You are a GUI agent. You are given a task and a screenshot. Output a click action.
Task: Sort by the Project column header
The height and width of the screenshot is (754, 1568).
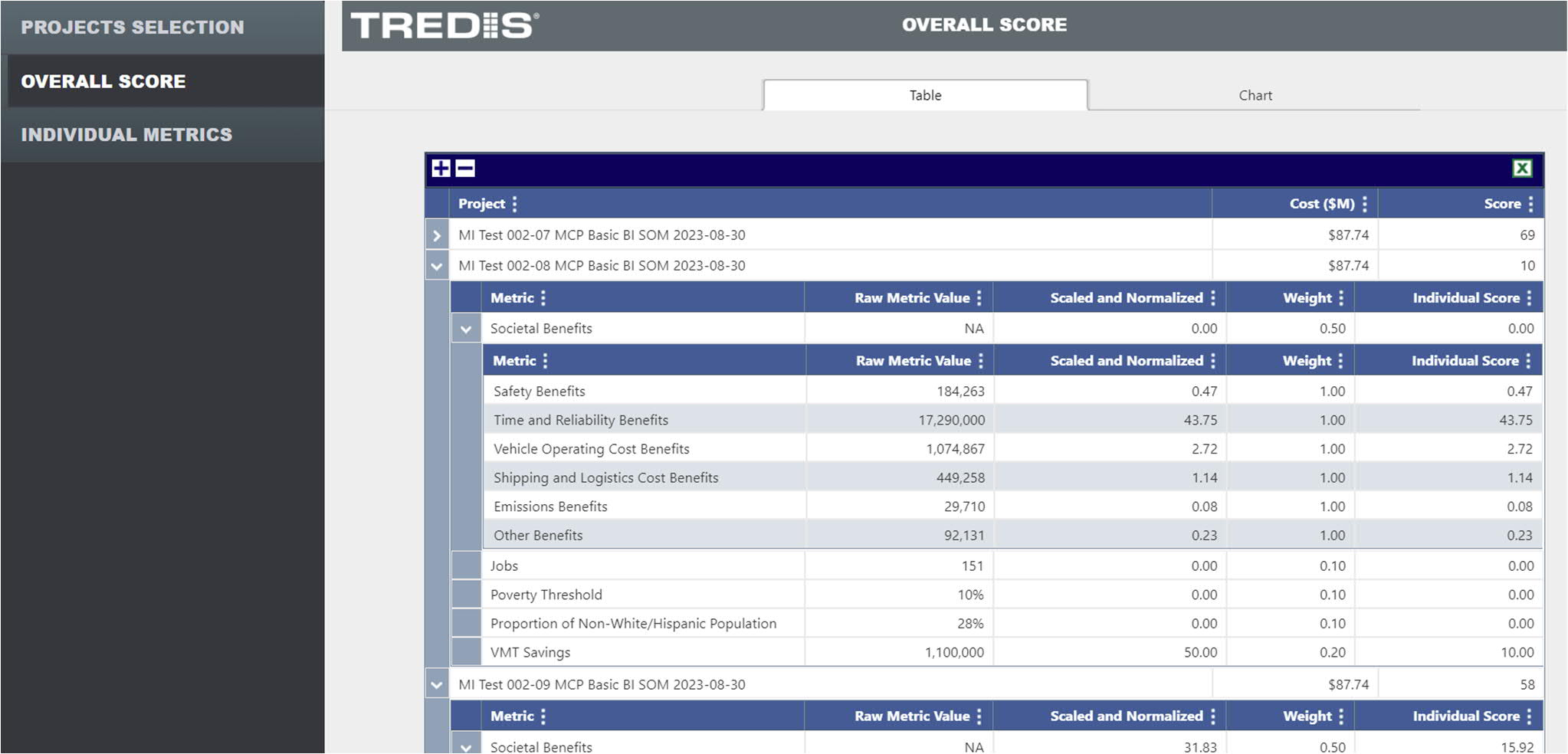pyautogui.click(x=481, y=204)
